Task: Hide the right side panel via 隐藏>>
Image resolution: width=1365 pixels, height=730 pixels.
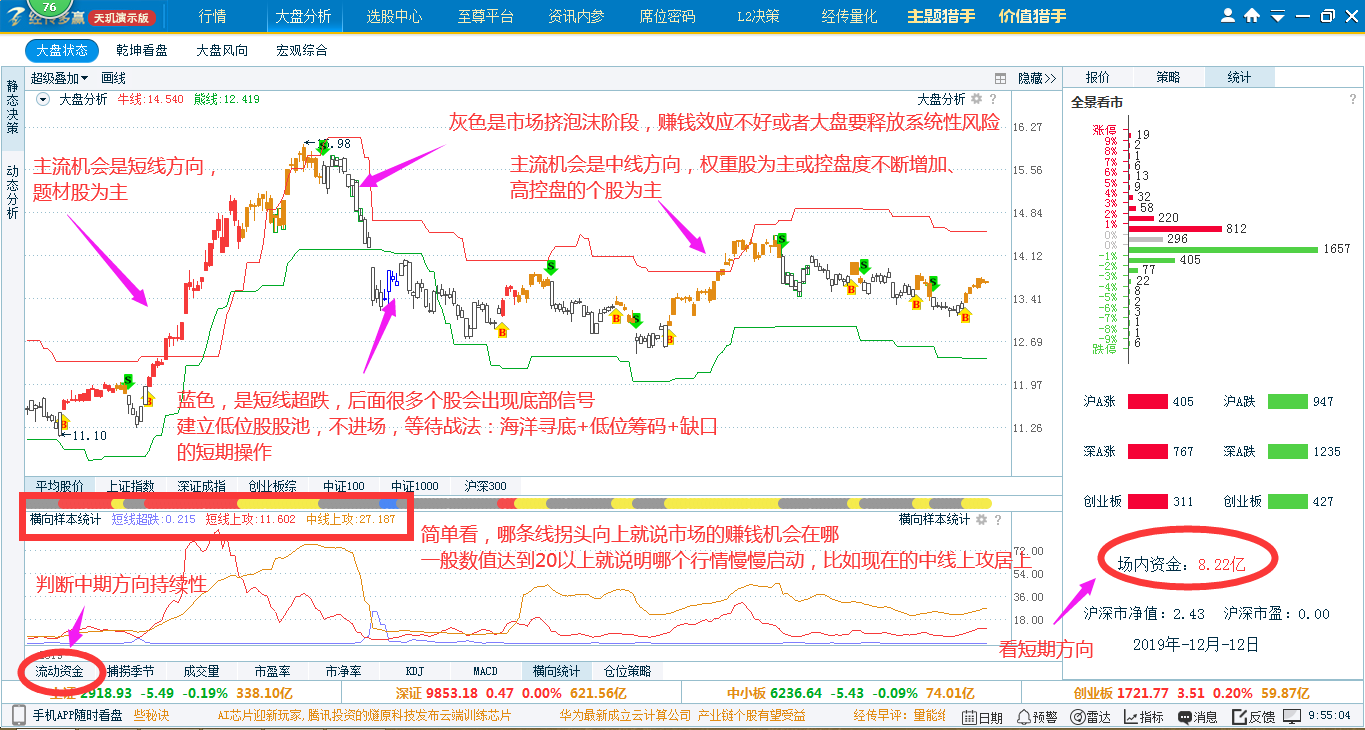Action: [x=1036, y=78]
